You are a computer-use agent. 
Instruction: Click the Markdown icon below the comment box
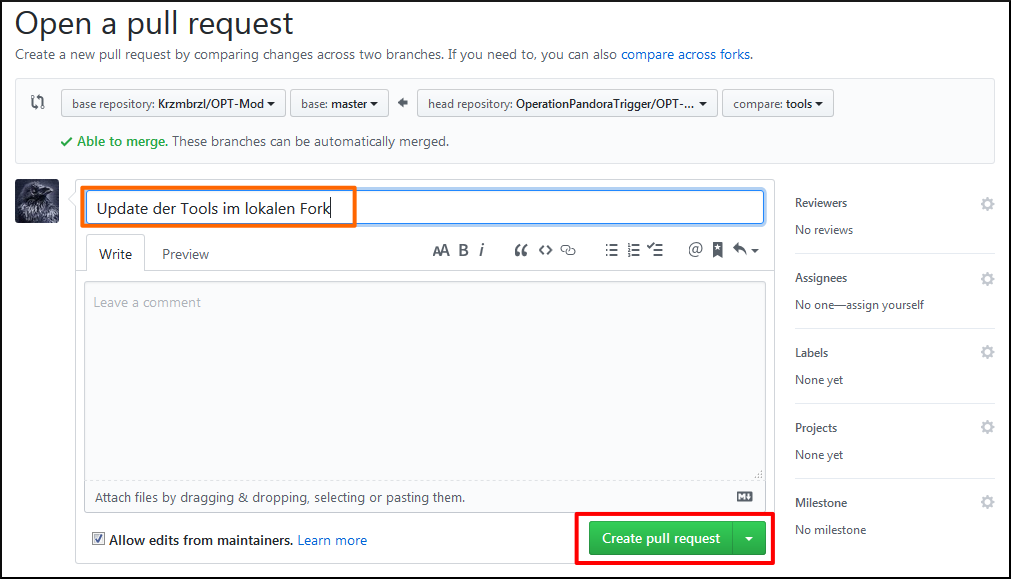(744, 496)
